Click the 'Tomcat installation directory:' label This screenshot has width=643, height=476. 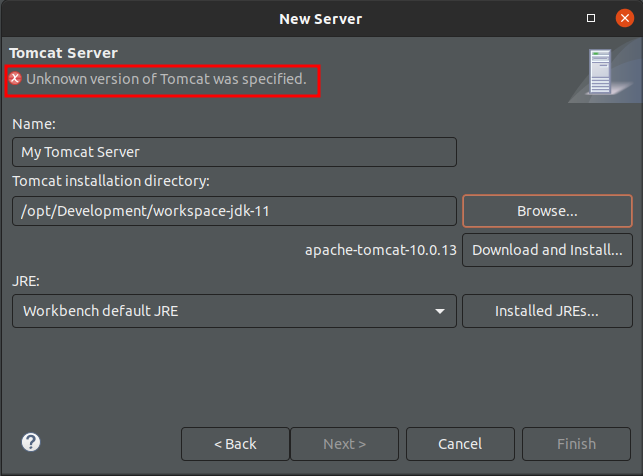(111, 181)
